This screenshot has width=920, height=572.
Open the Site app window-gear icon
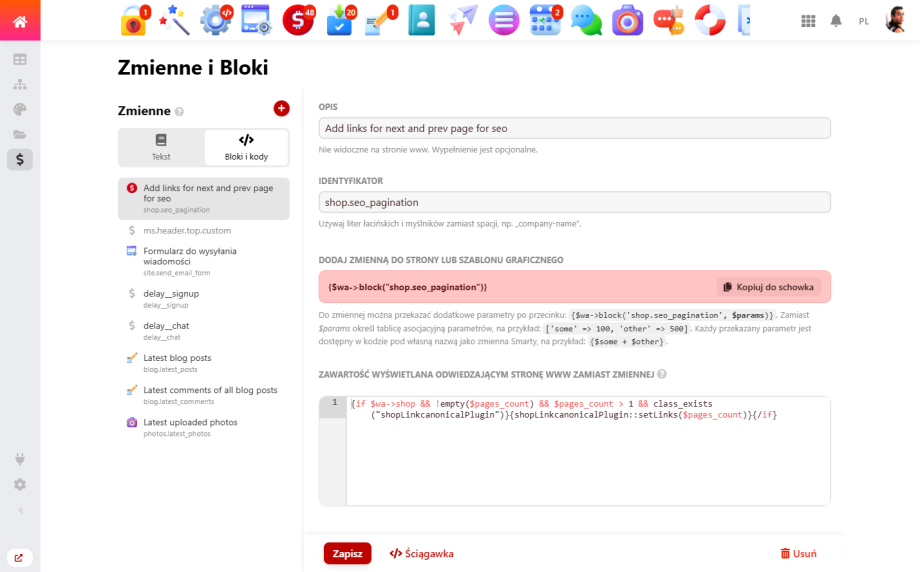pos(256,21)
